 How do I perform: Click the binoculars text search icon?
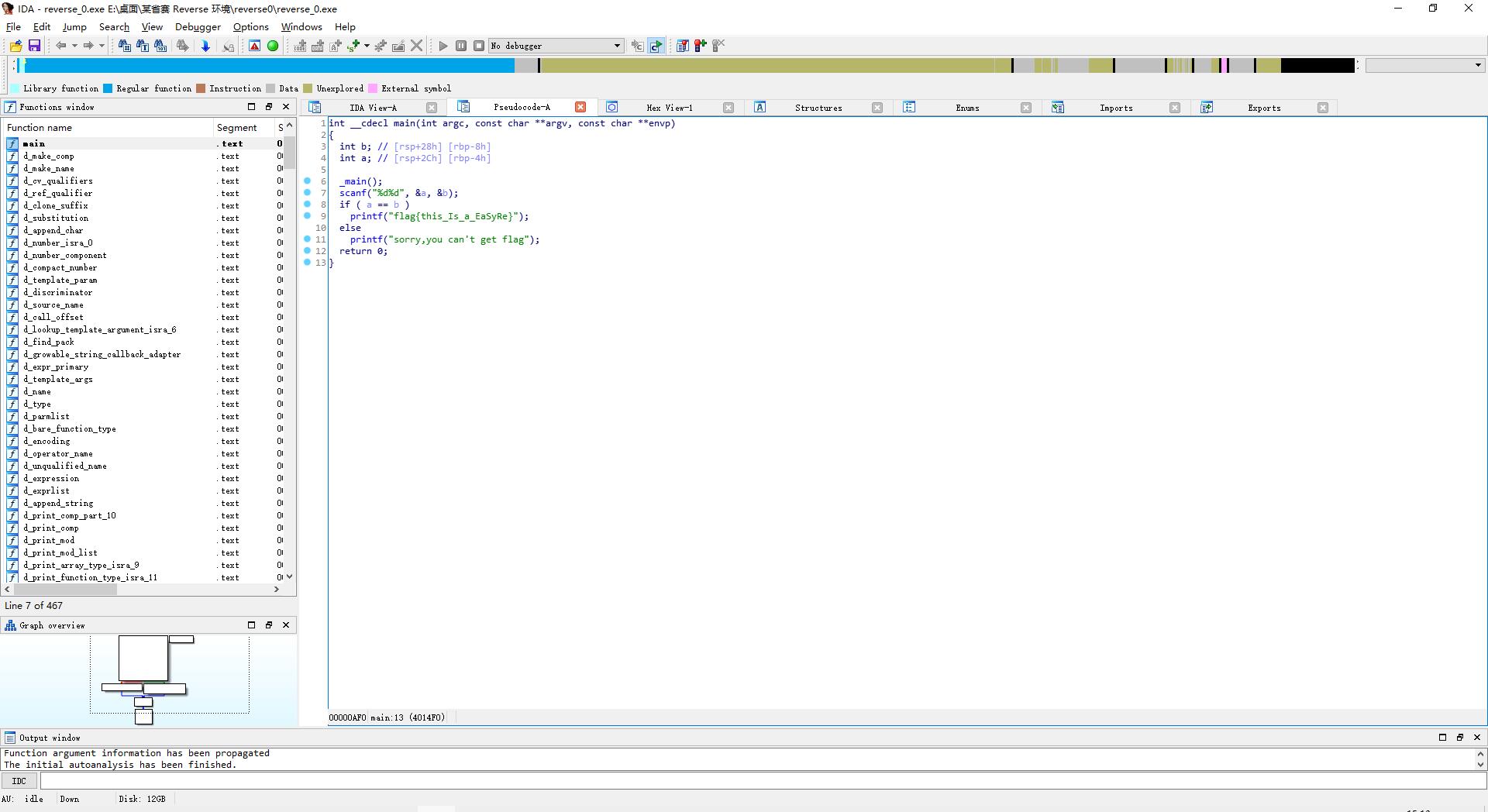[143, 46]
